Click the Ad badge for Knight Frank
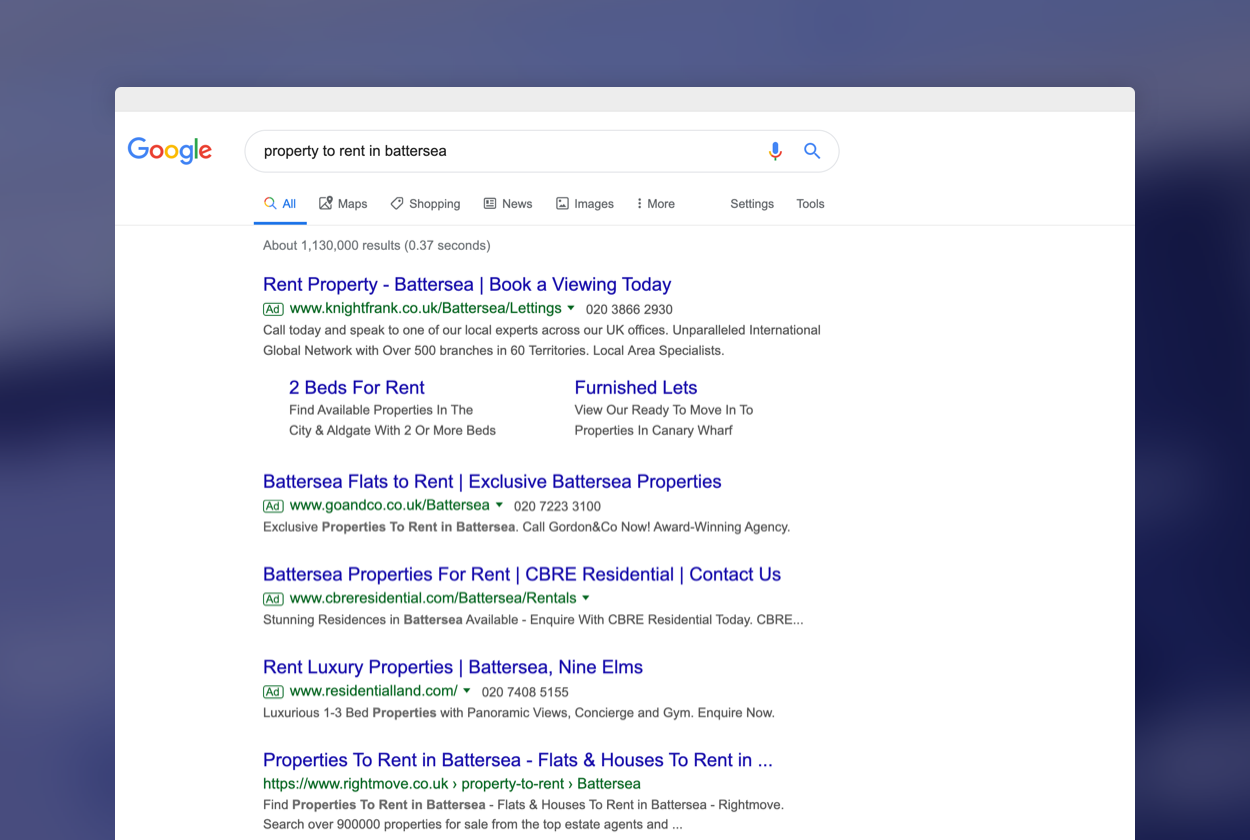This screenshot has height=840, width=1250. point(273,310)
